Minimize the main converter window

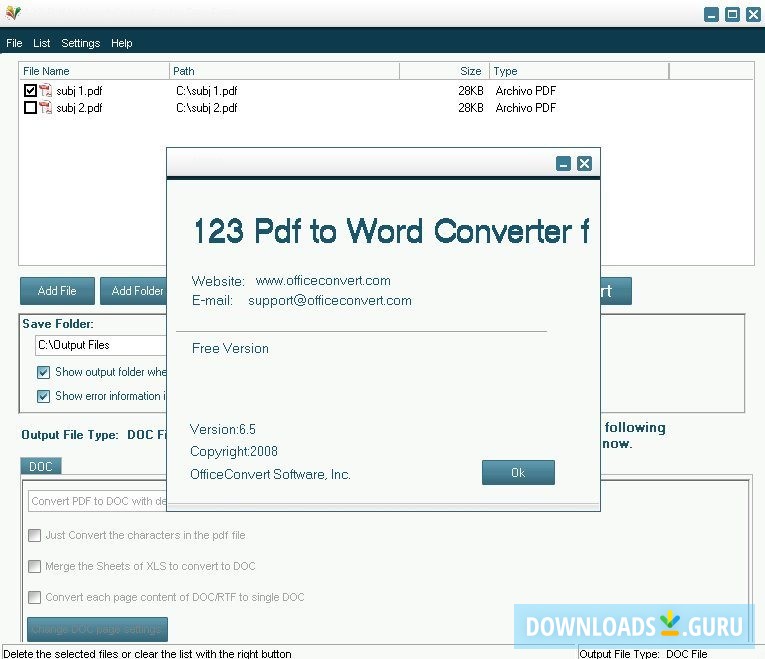tap(711, 15)
